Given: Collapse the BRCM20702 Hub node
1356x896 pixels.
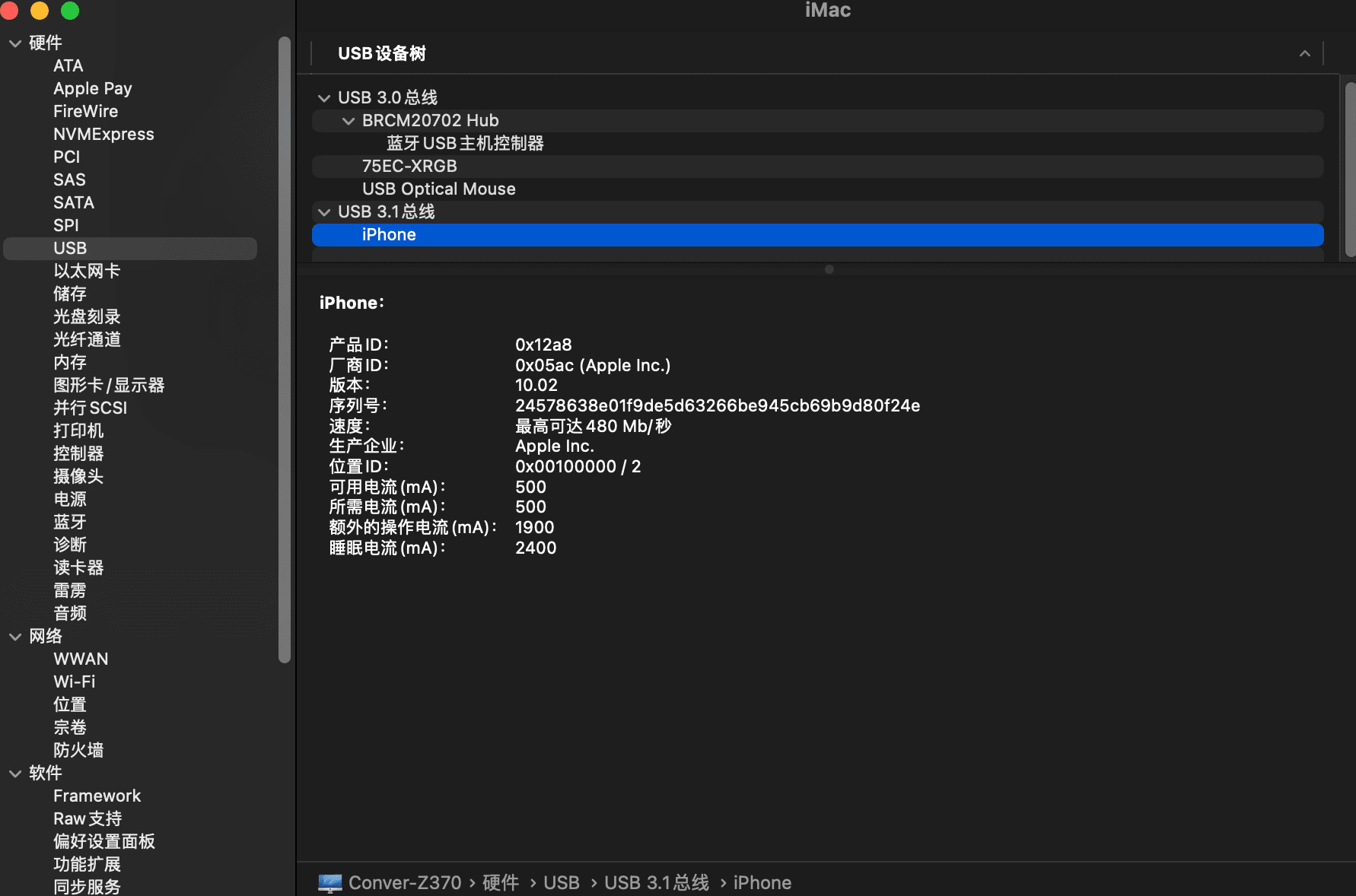Looking at the screenshot, I should (349, 121).
